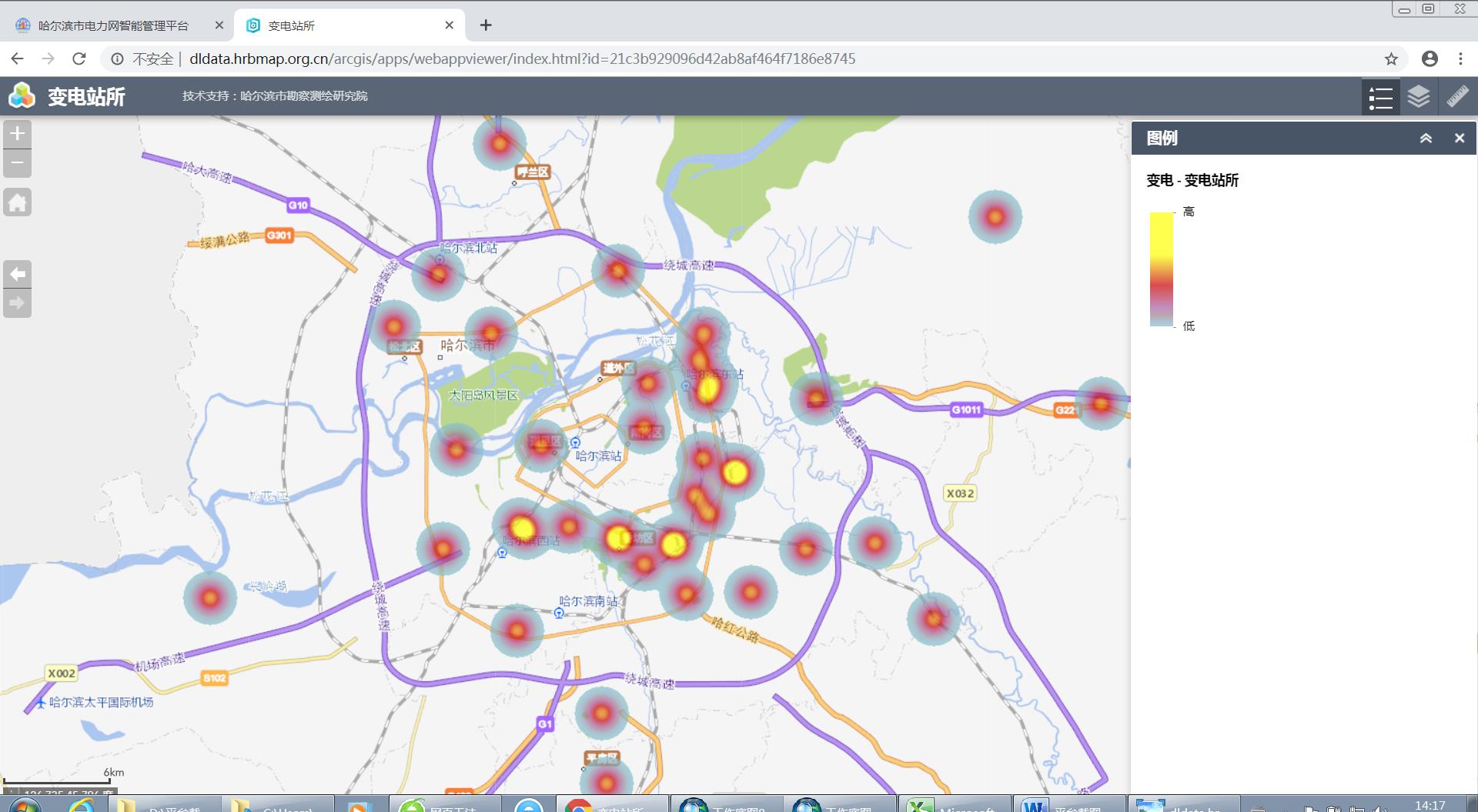The height and width of the screenshot is (812, 1478).
Task: Click the X002 road marker
Action: [62, 673]
